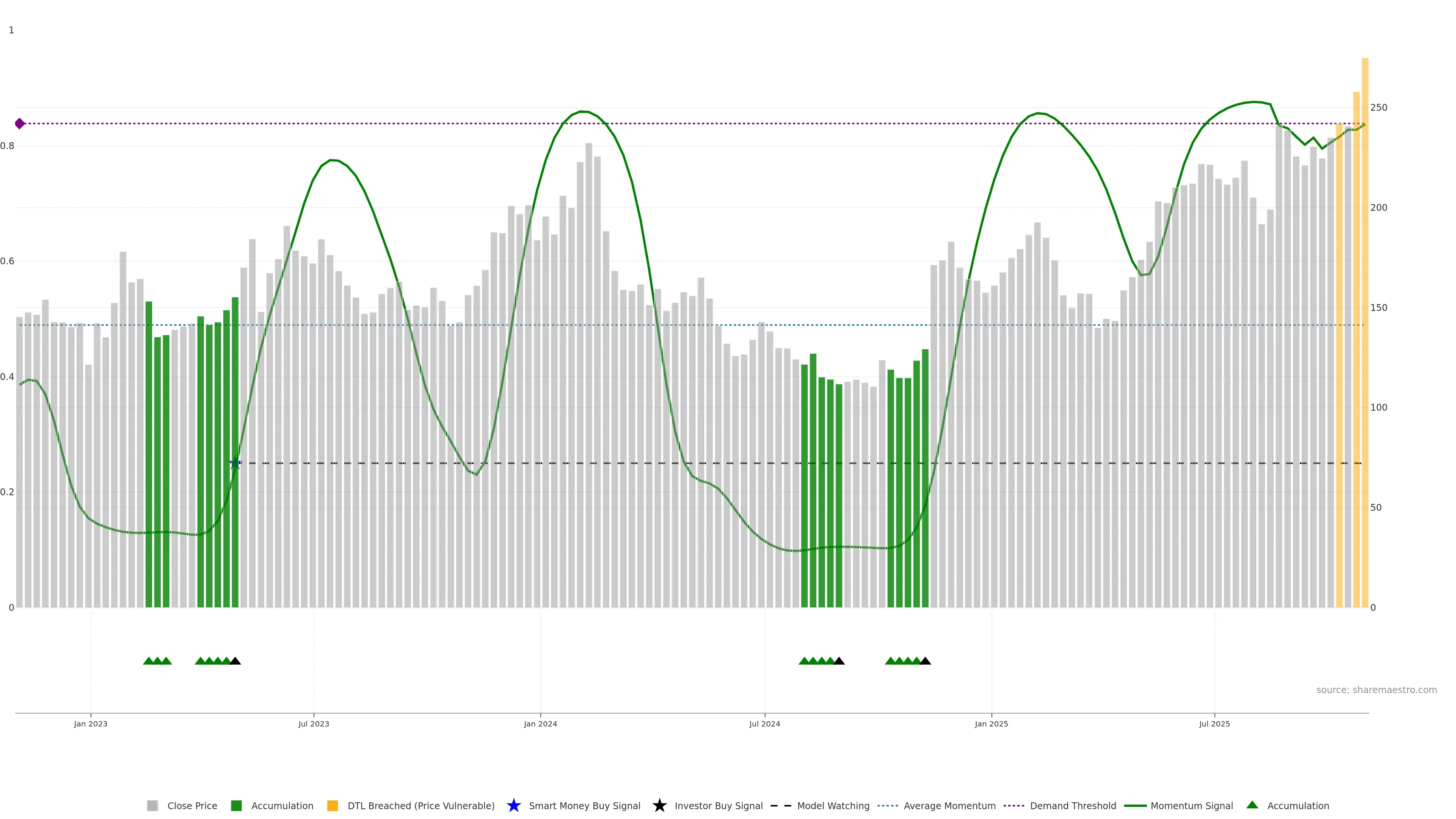The image size is (1456, 819).
Task: Click green Accumulation triangle icon in legend
Action: tap(1252, 805)
